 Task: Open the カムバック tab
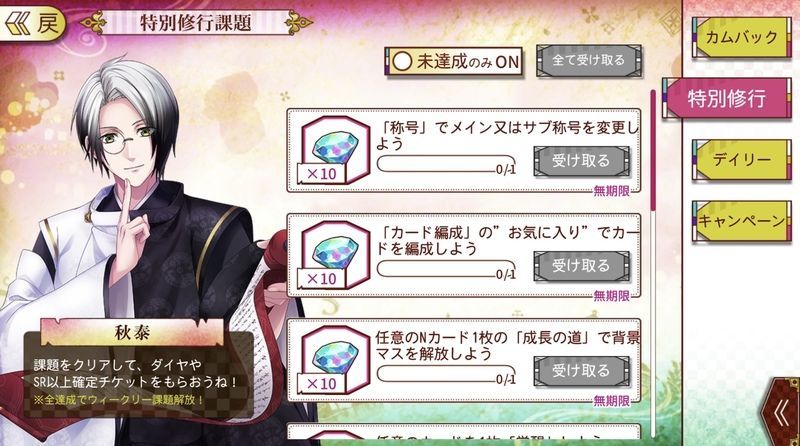pos(742,37)
